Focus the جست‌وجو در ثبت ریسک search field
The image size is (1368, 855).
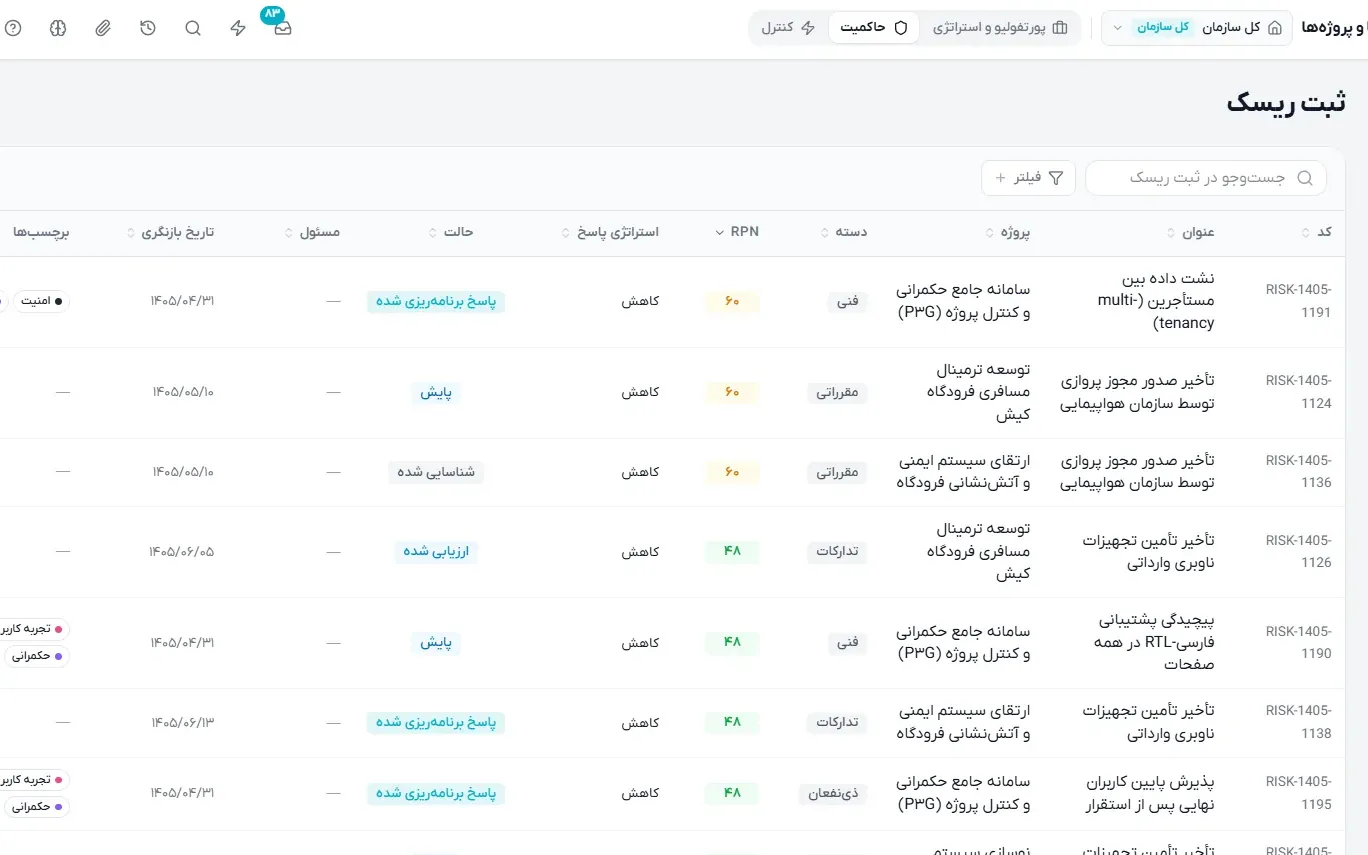tap(1206, 178)
